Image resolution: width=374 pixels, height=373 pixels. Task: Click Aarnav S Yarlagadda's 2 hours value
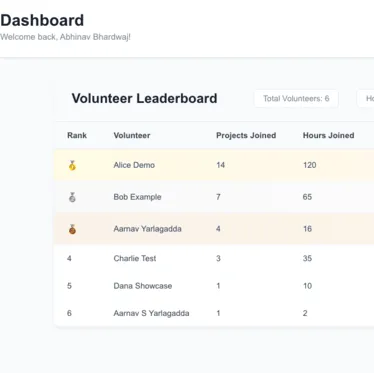[x=305, y=313]
